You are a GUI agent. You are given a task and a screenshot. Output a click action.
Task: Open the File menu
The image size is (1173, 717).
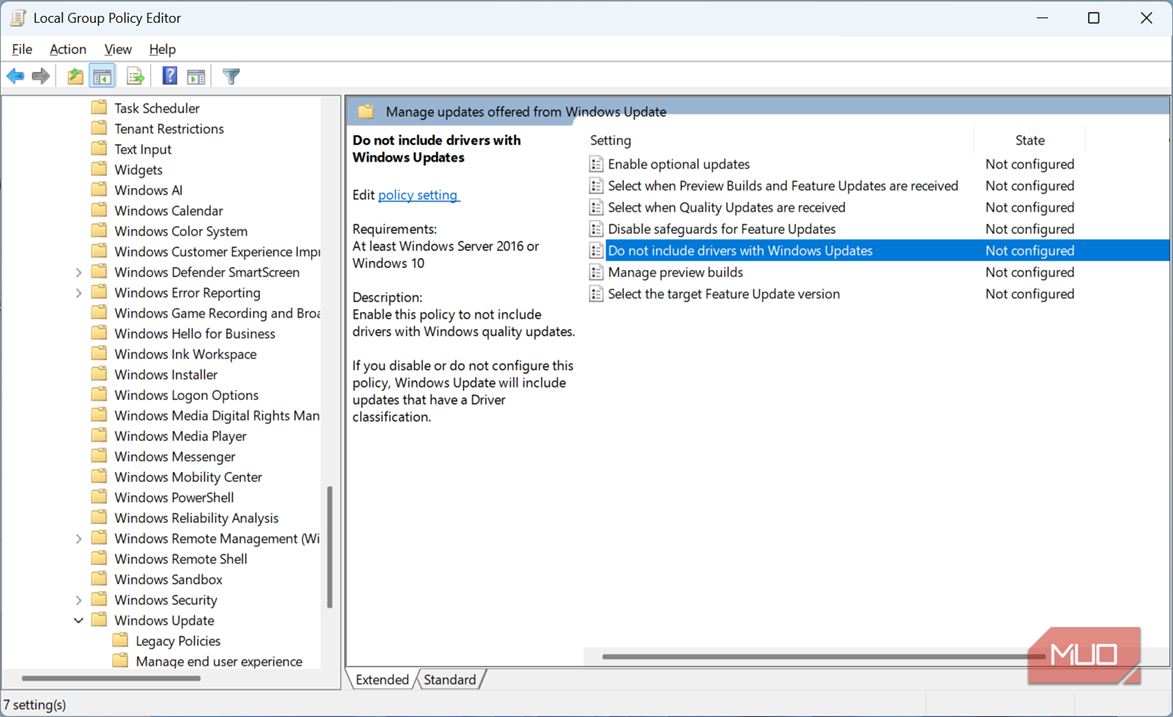coord(22,49)
